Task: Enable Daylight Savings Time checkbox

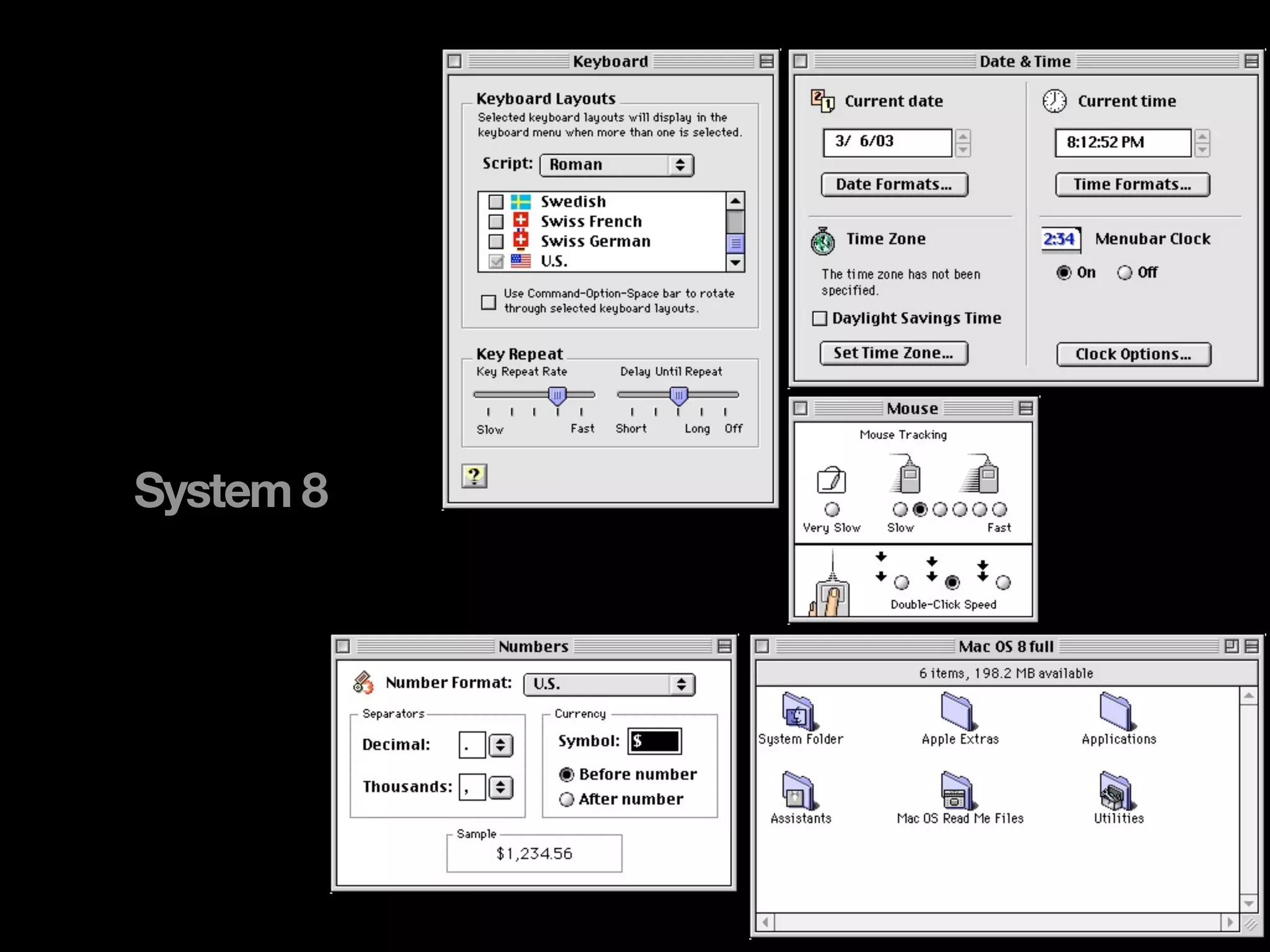Action: pyautogui.click(x=820, y=318)
